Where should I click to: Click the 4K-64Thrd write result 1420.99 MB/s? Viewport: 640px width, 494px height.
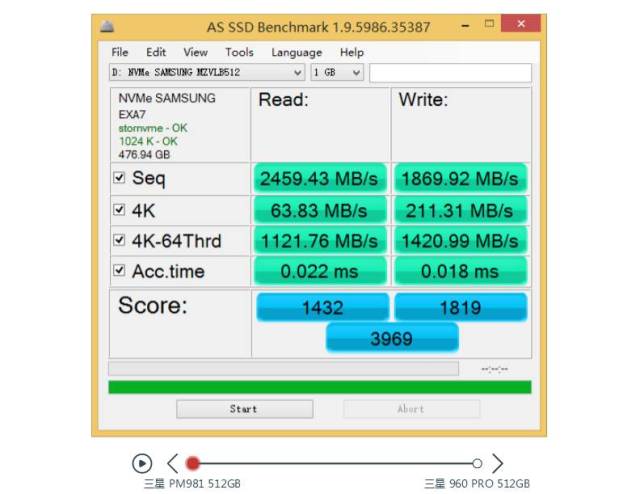[x=460, y=240]
